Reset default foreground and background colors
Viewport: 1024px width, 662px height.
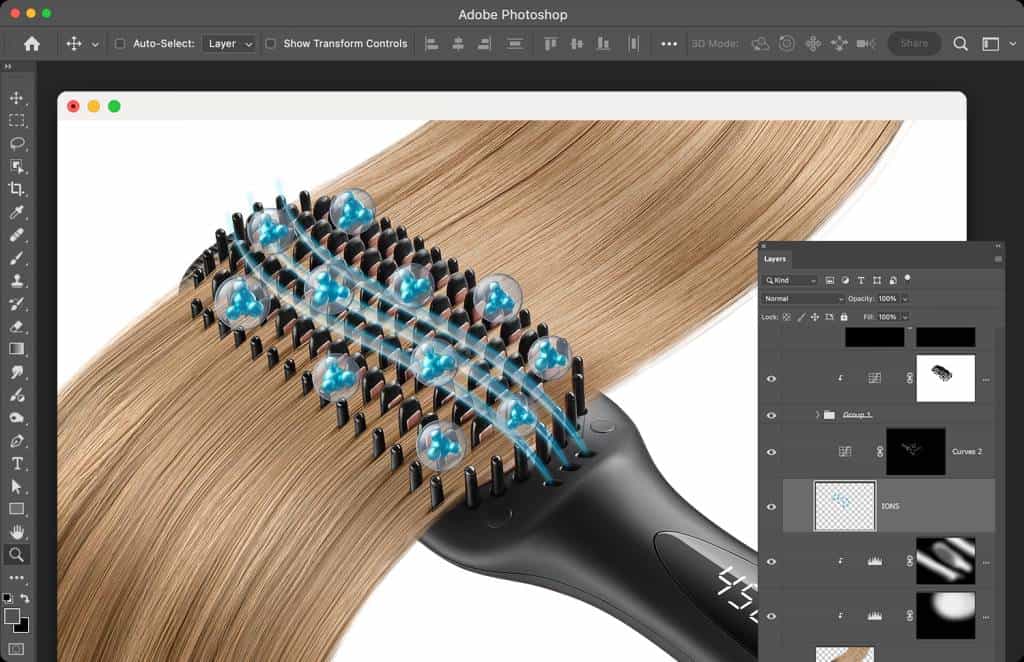(x=7, y=598)
